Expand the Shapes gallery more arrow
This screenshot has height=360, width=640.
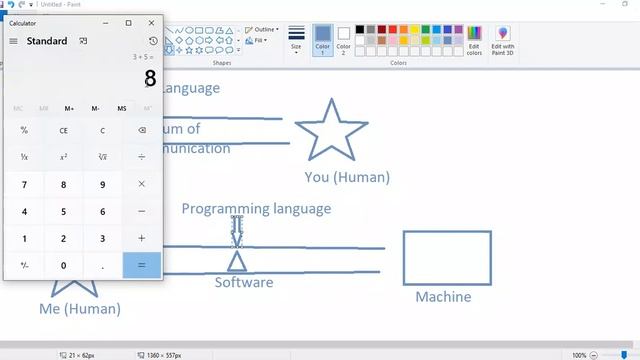pyautogui.click(x=239, y=50)
